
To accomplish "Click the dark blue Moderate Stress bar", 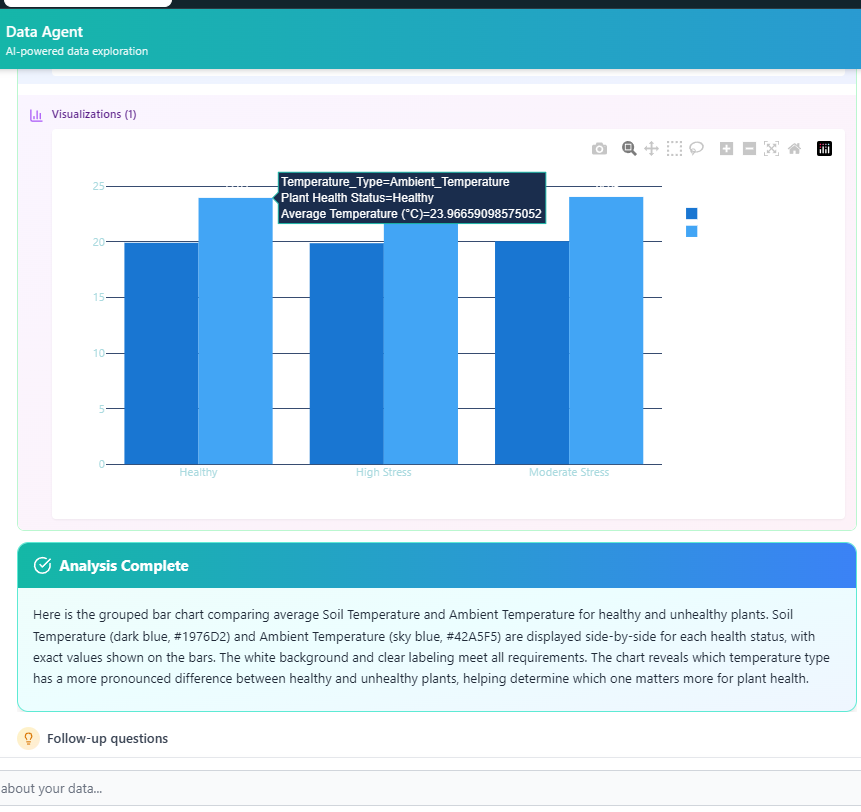I will click(x=532, y=353).
